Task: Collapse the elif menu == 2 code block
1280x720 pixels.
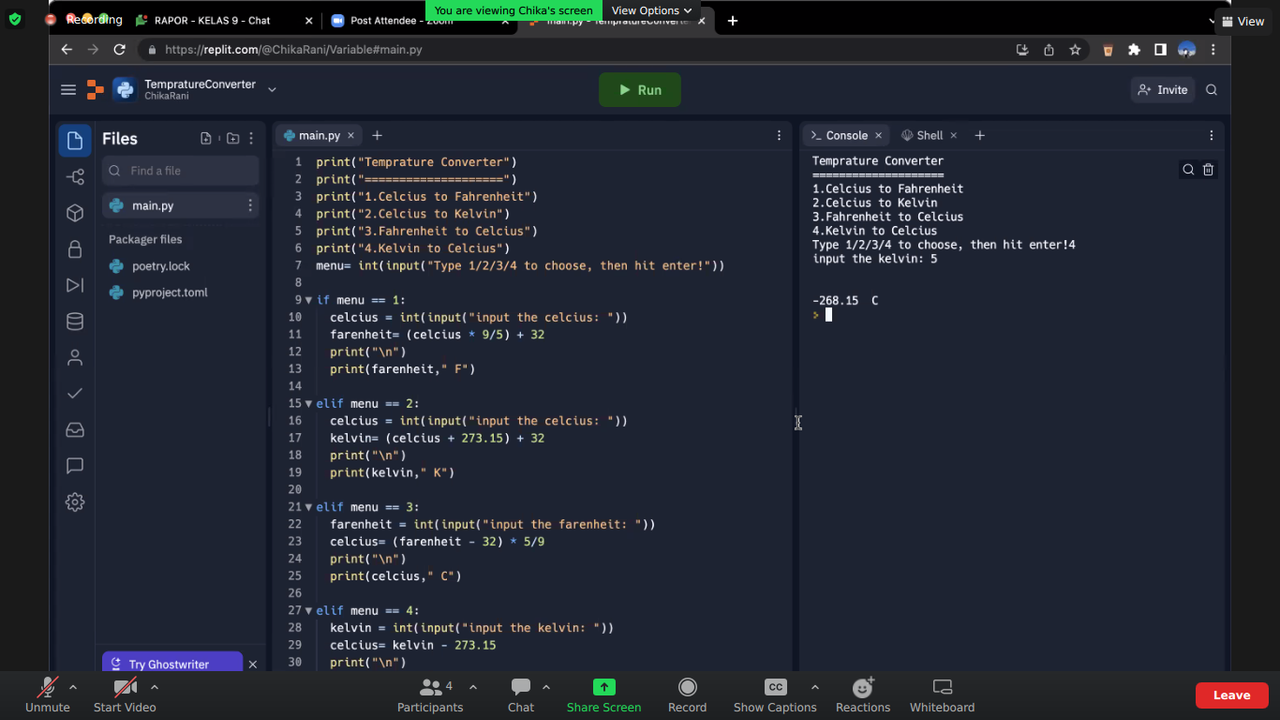Action: 309,404
